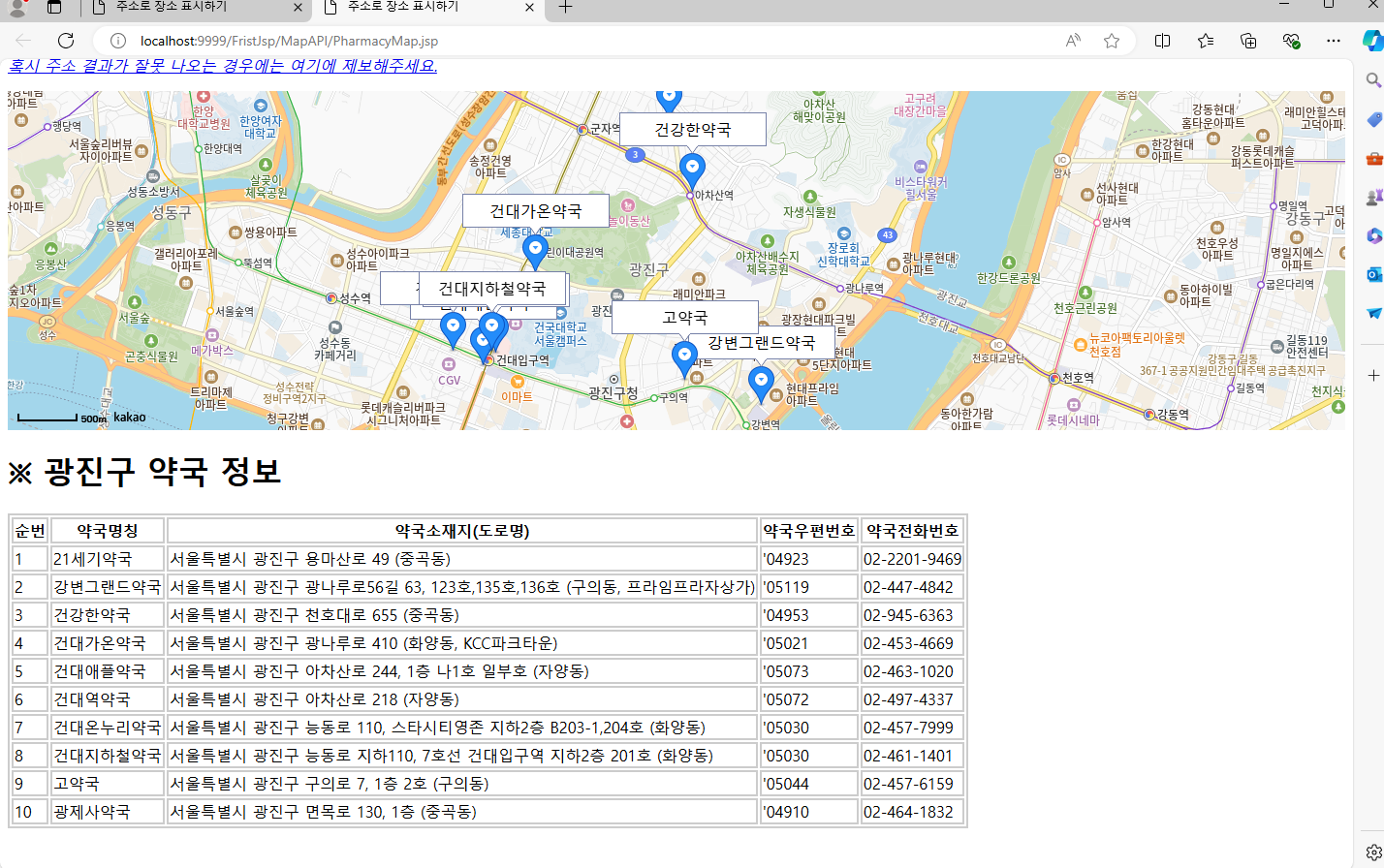Screen dimensions: 1384x868
Task: Refresh the current page
Action: pyautogui.click(x=66, y=41)
